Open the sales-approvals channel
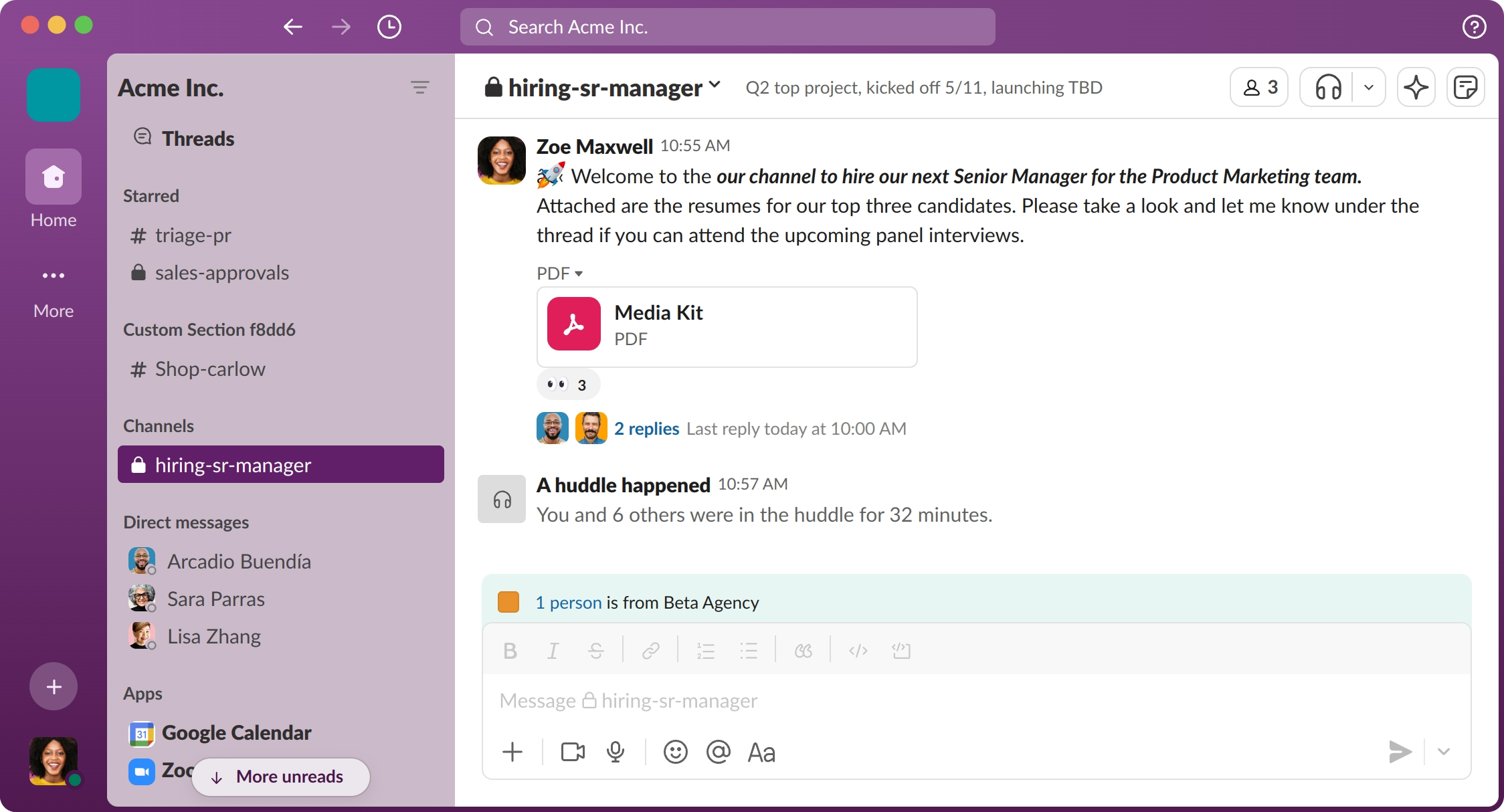Image resolution: width=1504 pixels, height=812 pixels. pos(281,273)
